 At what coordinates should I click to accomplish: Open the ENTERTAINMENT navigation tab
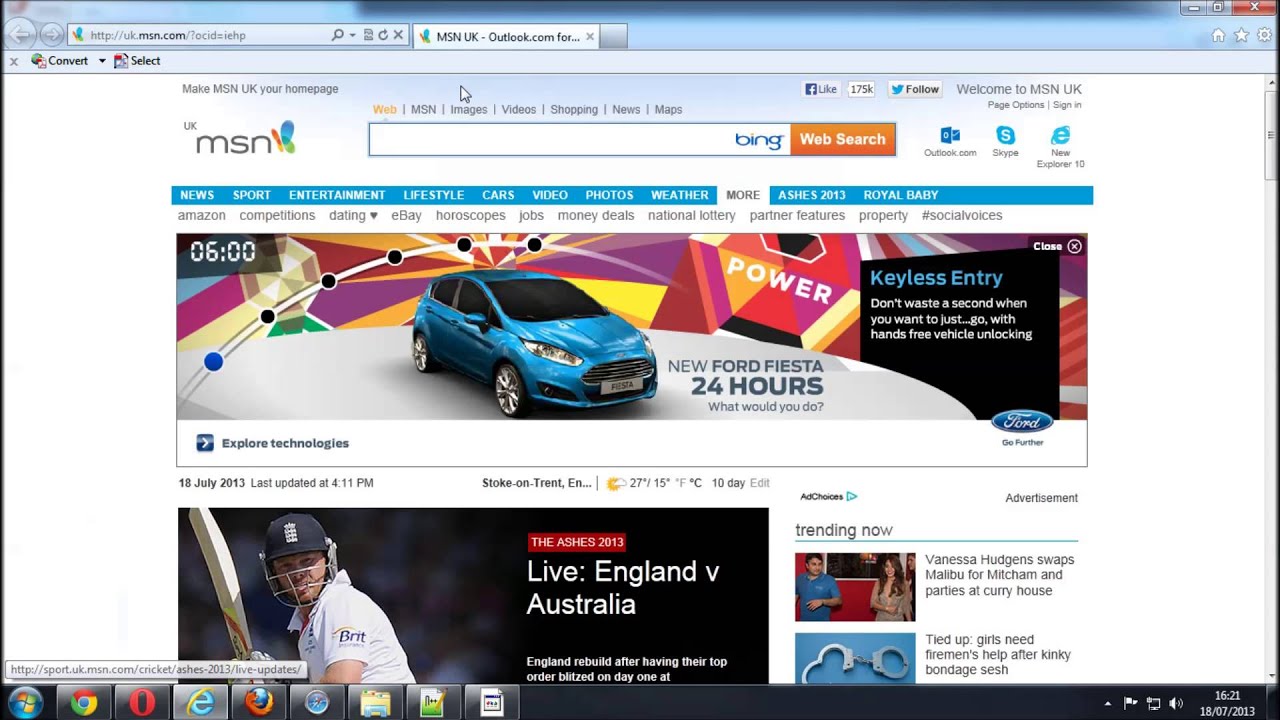(x=337, y=195)
